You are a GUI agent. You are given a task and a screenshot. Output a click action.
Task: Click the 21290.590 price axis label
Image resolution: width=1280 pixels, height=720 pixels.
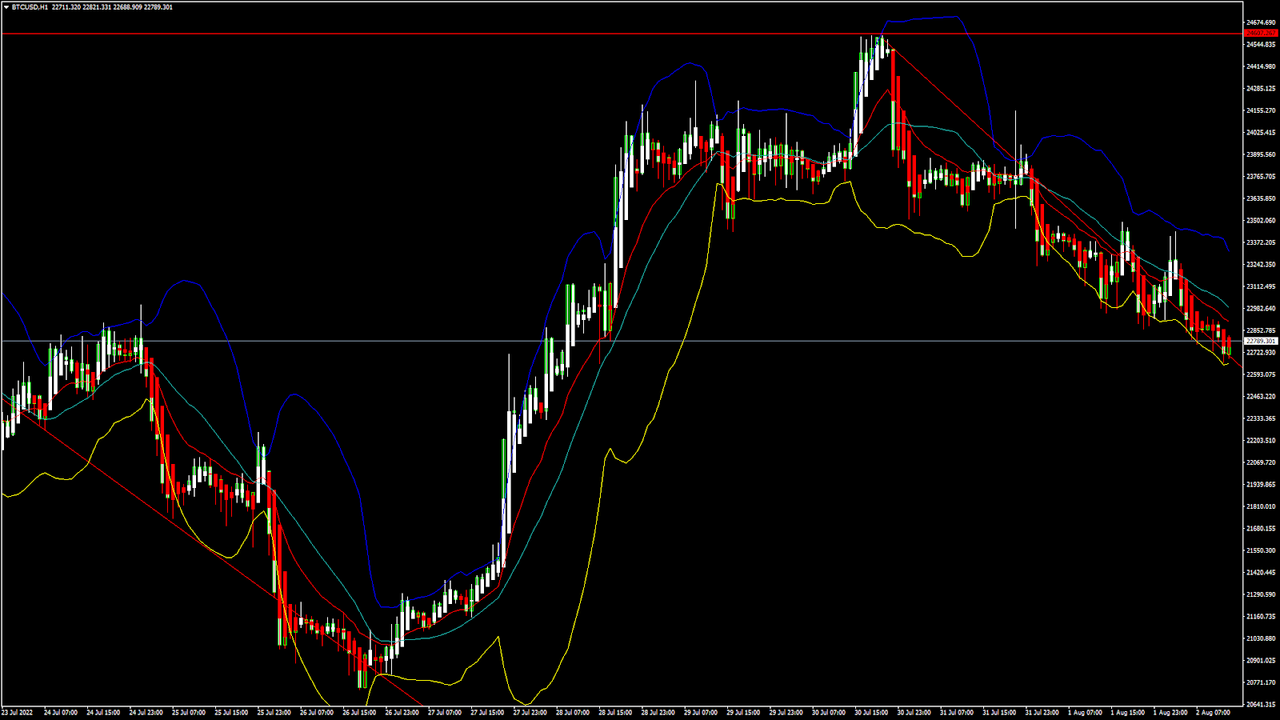[x=1261, y=594]
